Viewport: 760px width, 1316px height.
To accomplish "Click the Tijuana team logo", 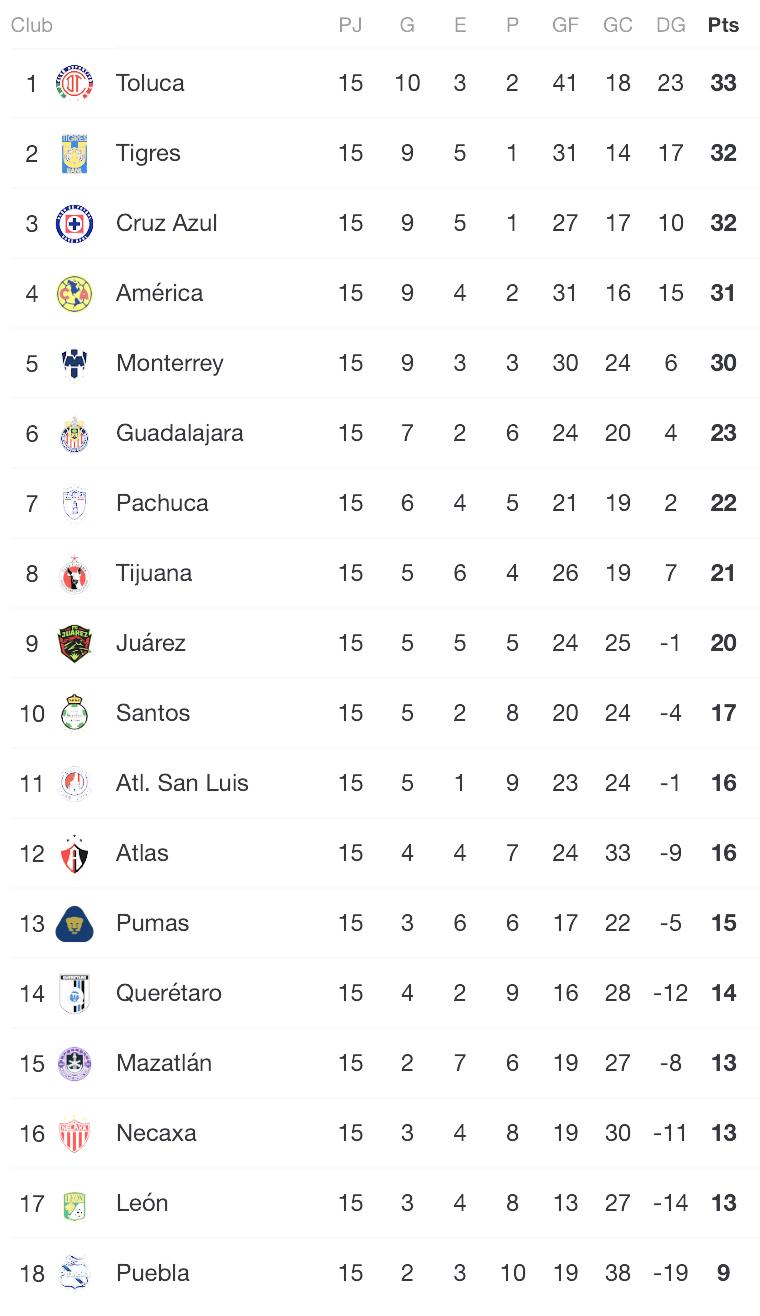I will point(75,573).
